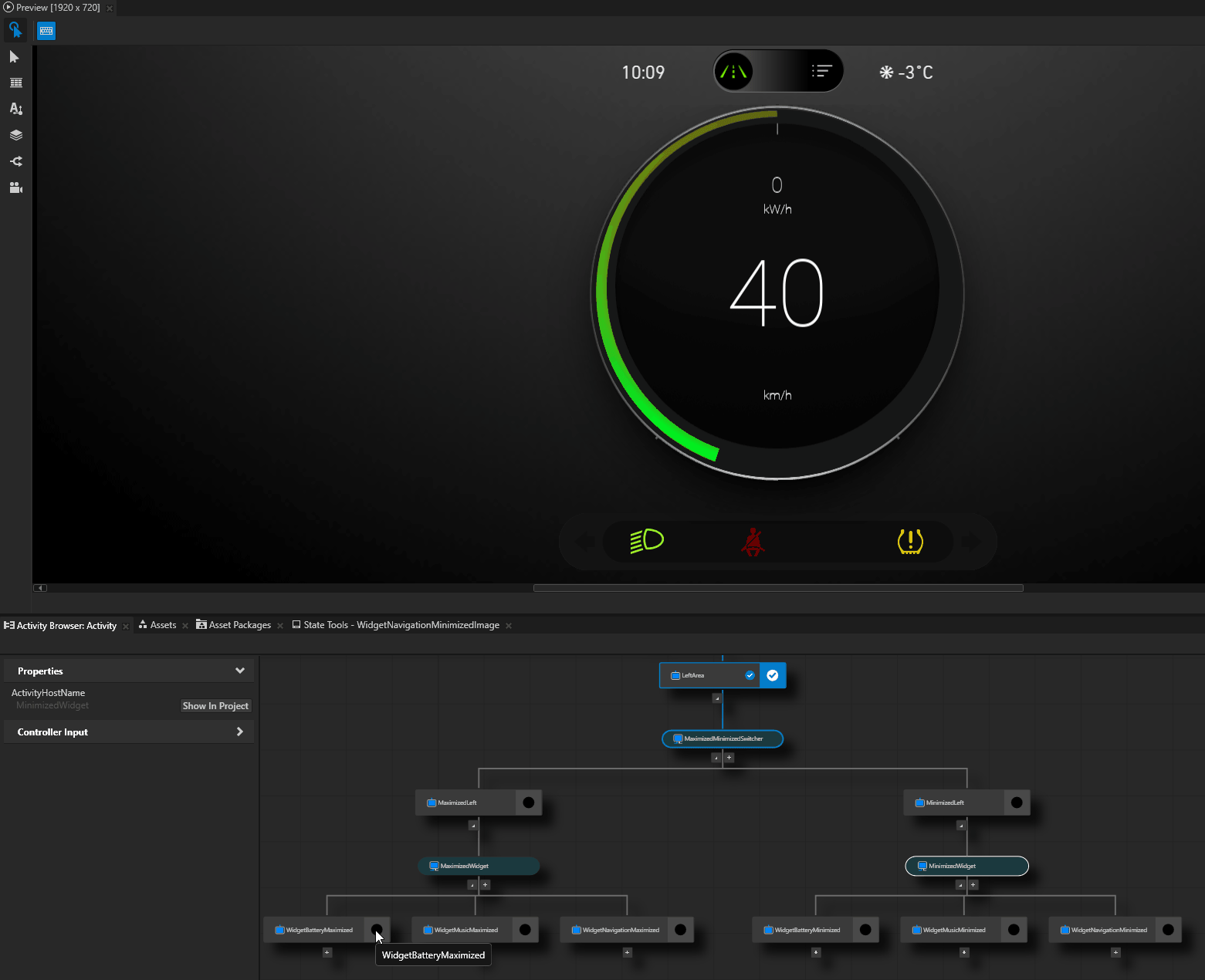Collapse the Properties panel
Image resolution: width=1205 pixels, height=980 pixels.
coord(239,670)
